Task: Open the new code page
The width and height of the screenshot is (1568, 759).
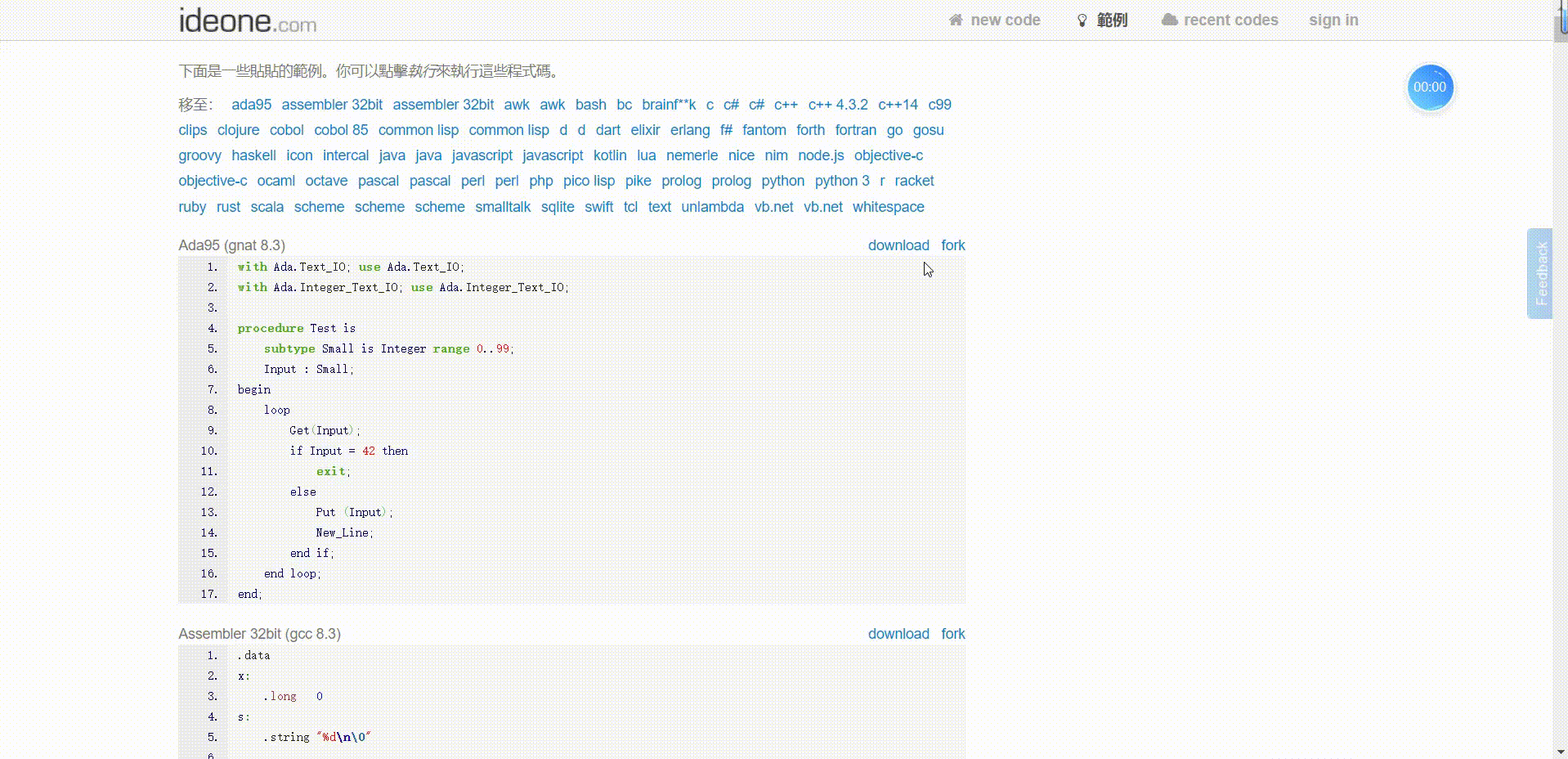Action: tap(1005, 20)
